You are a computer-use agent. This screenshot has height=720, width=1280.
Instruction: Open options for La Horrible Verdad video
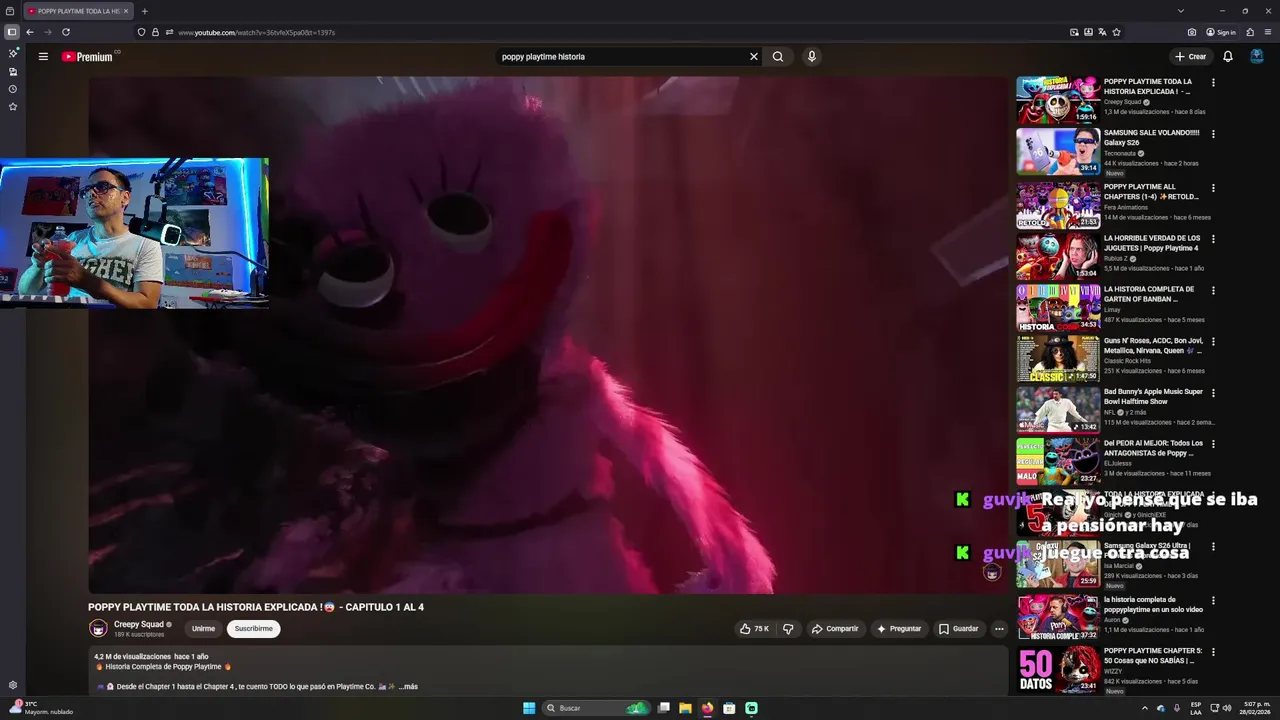point(1213,239)
